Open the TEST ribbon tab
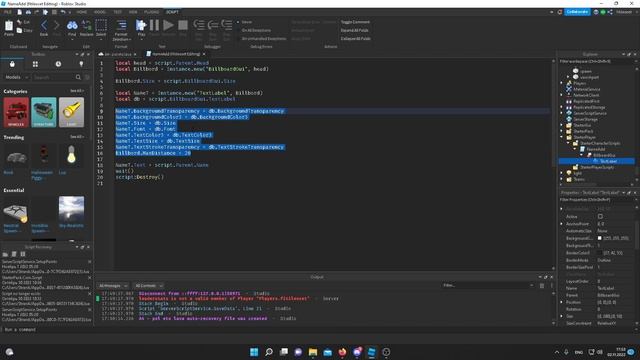This screenshot has width=640, height=360. click(118, 12)
